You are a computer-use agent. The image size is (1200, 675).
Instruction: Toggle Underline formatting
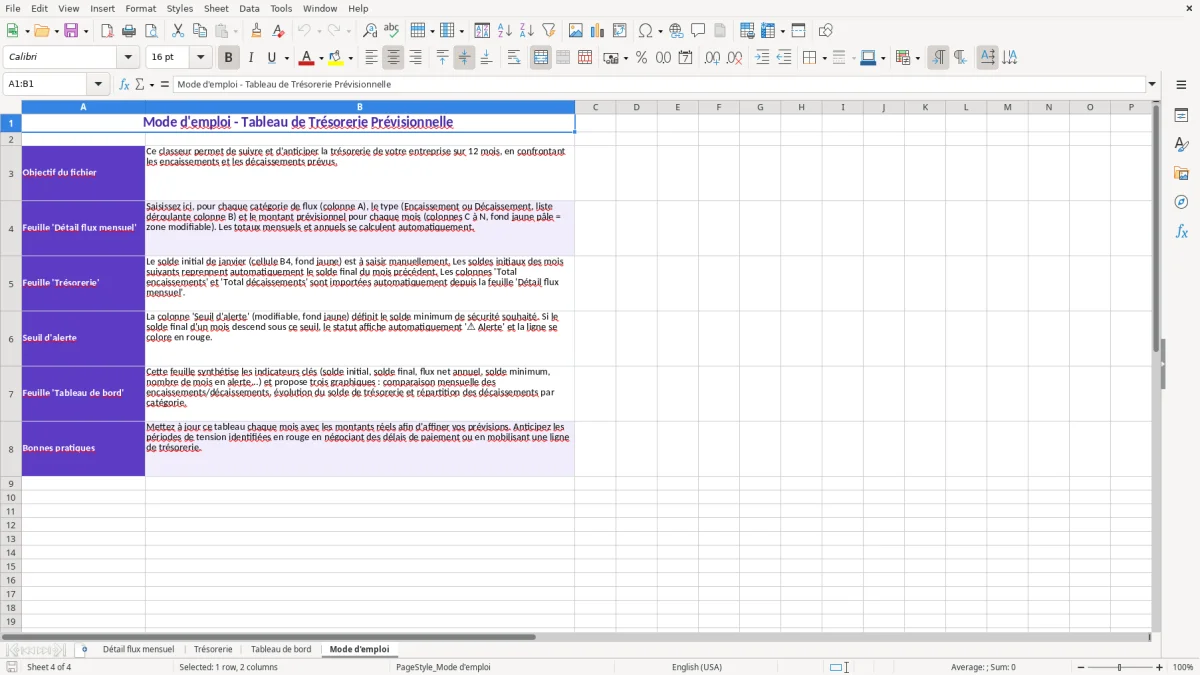tap(271, 58)
